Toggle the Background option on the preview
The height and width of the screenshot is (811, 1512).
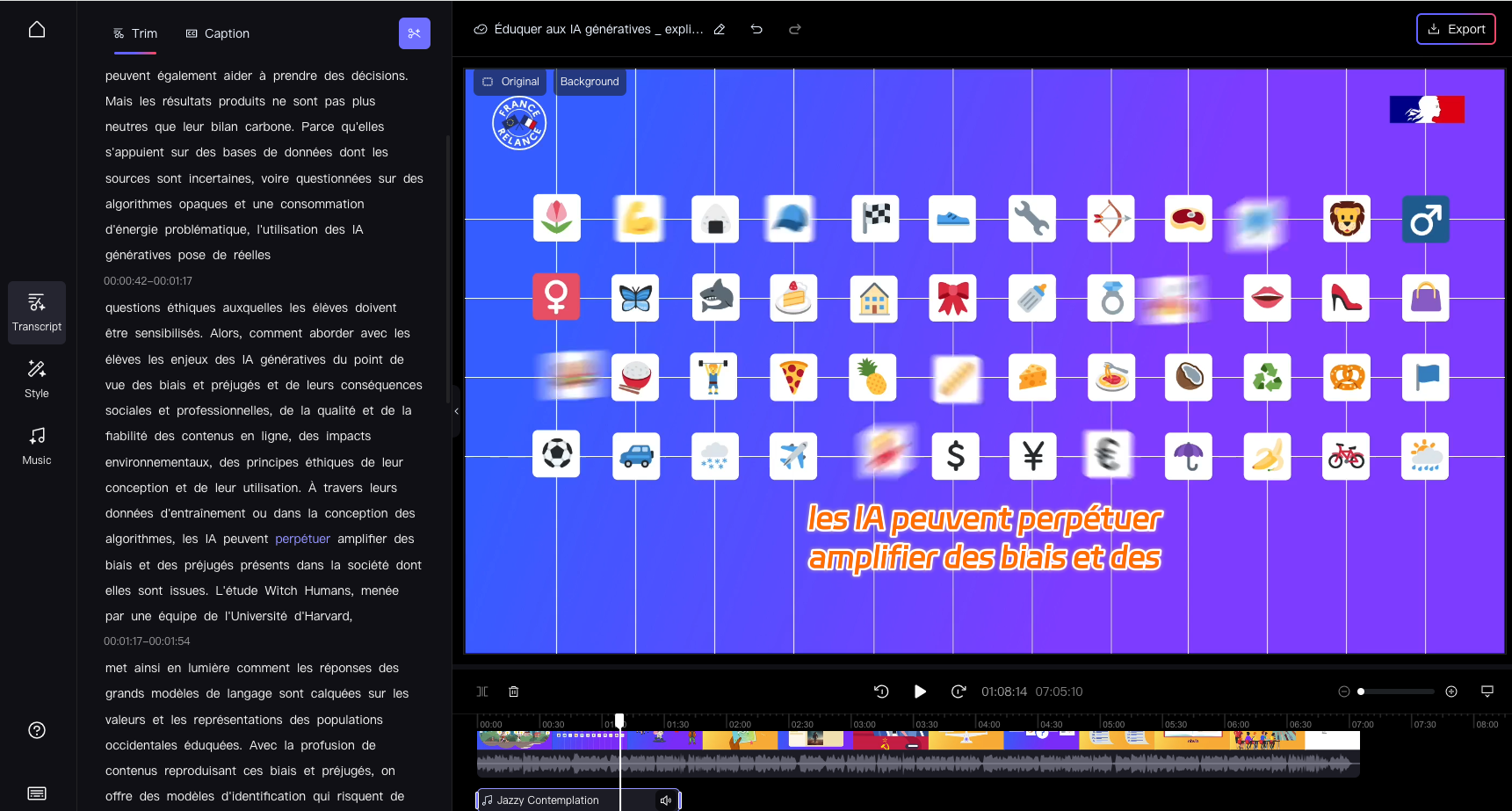(x=590, y=82)
